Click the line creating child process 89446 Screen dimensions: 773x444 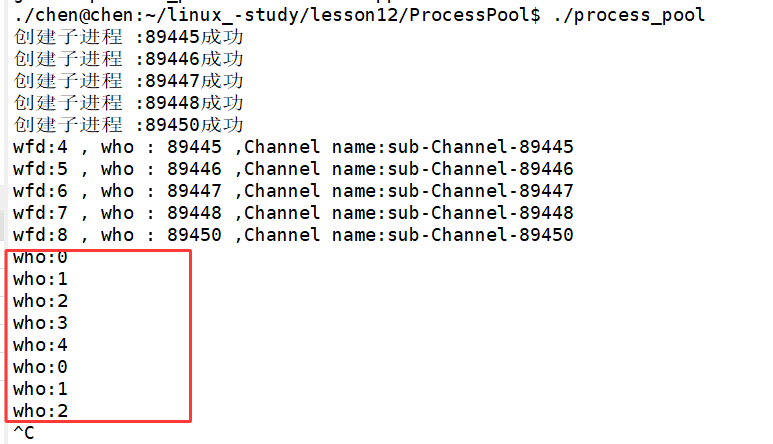point(128,59)
